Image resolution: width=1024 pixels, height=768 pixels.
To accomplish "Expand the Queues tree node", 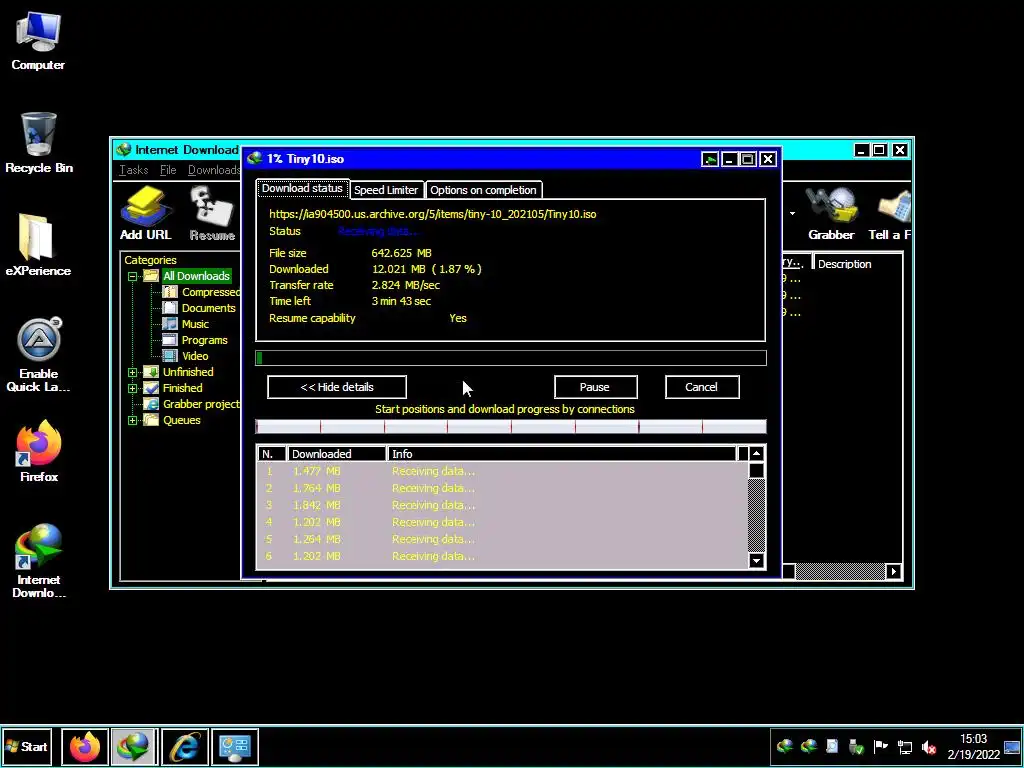I will 133,421.
